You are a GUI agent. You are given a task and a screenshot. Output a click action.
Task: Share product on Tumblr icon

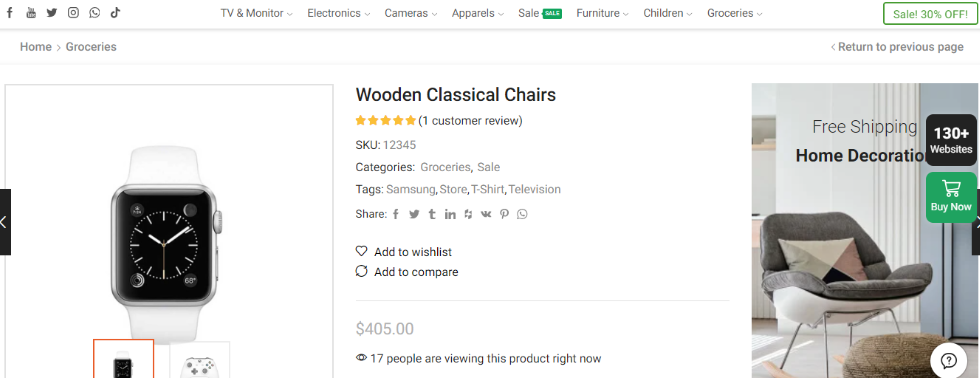tap(432, 214)
